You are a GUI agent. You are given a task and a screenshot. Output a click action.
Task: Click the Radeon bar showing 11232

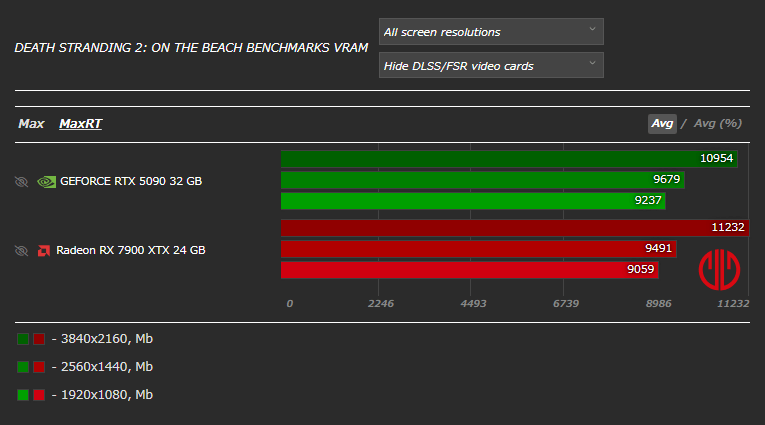point(515,228)
